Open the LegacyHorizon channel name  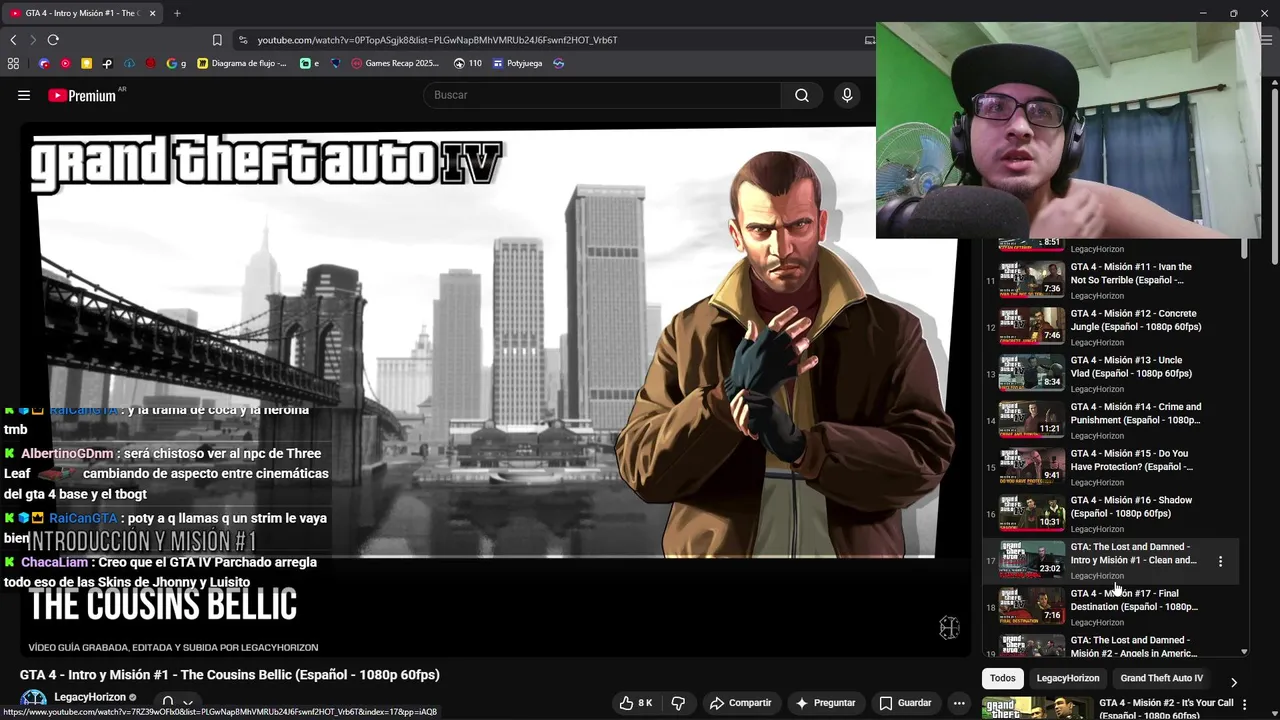click(90, 697)
